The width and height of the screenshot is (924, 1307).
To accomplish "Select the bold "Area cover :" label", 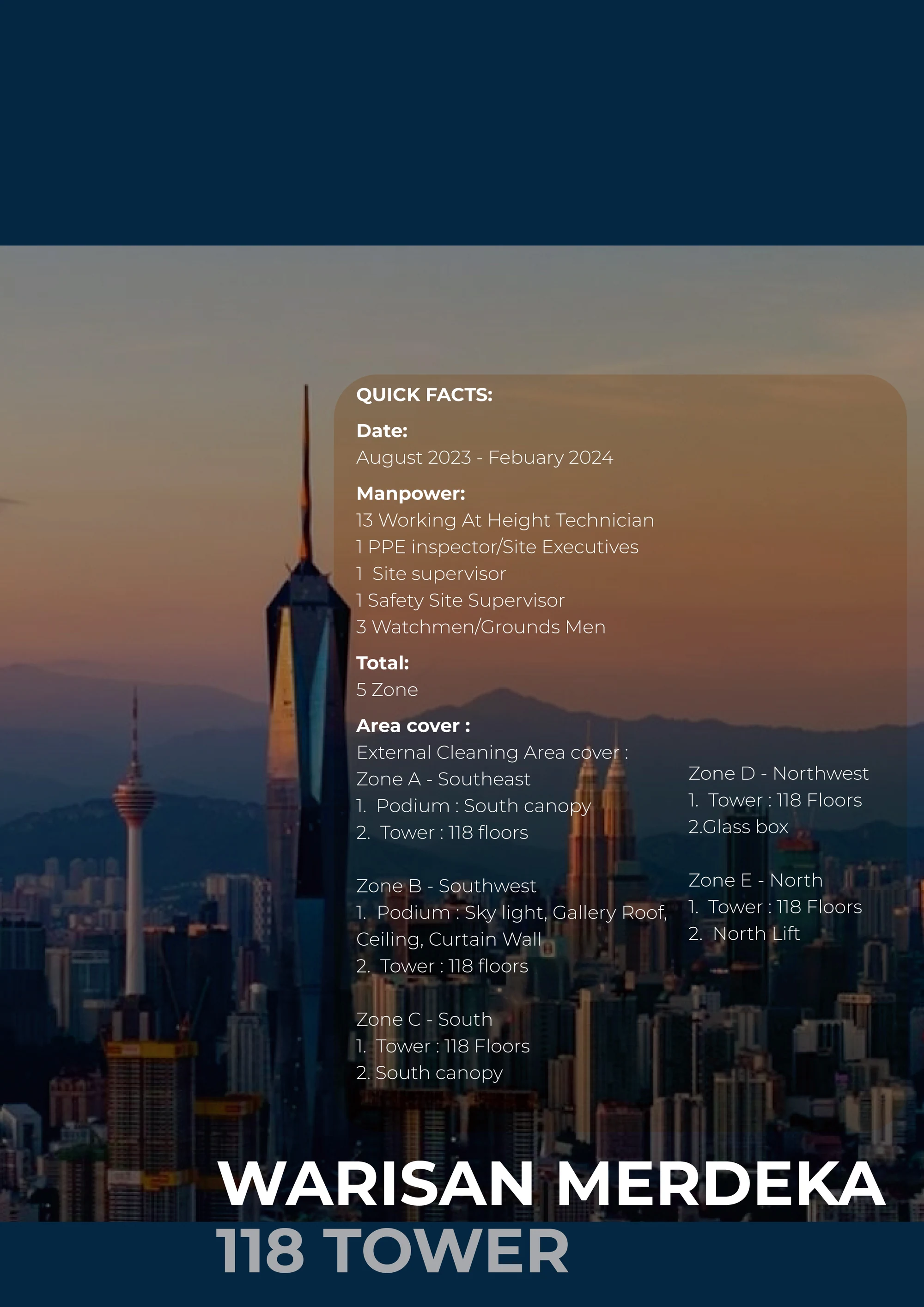I will click(413, 726).
